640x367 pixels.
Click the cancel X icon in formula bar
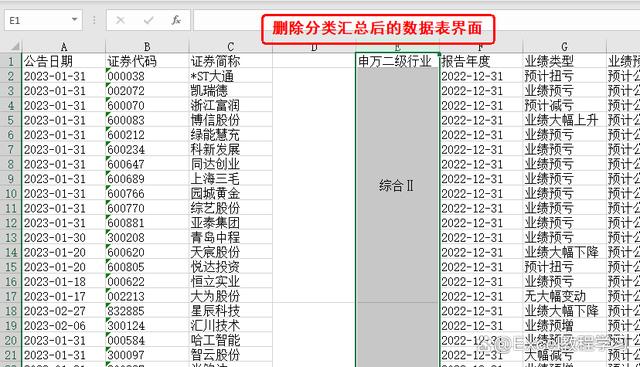pos(120,20)
